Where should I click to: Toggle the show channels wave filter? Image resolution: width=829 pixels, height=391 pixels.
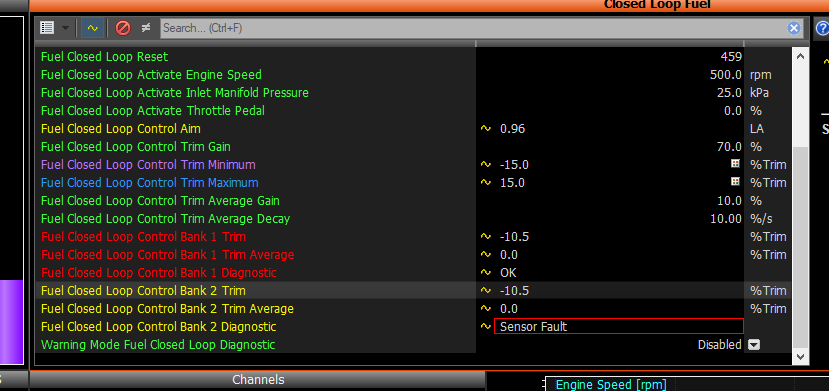pyautogui.click(x=93, y=28)
